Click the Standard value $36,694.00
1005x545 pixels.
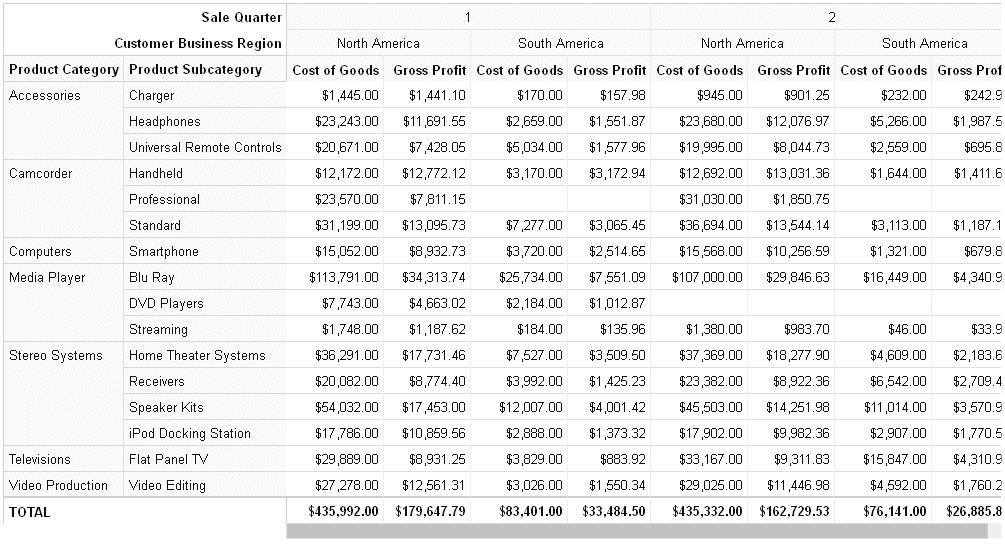711,226
